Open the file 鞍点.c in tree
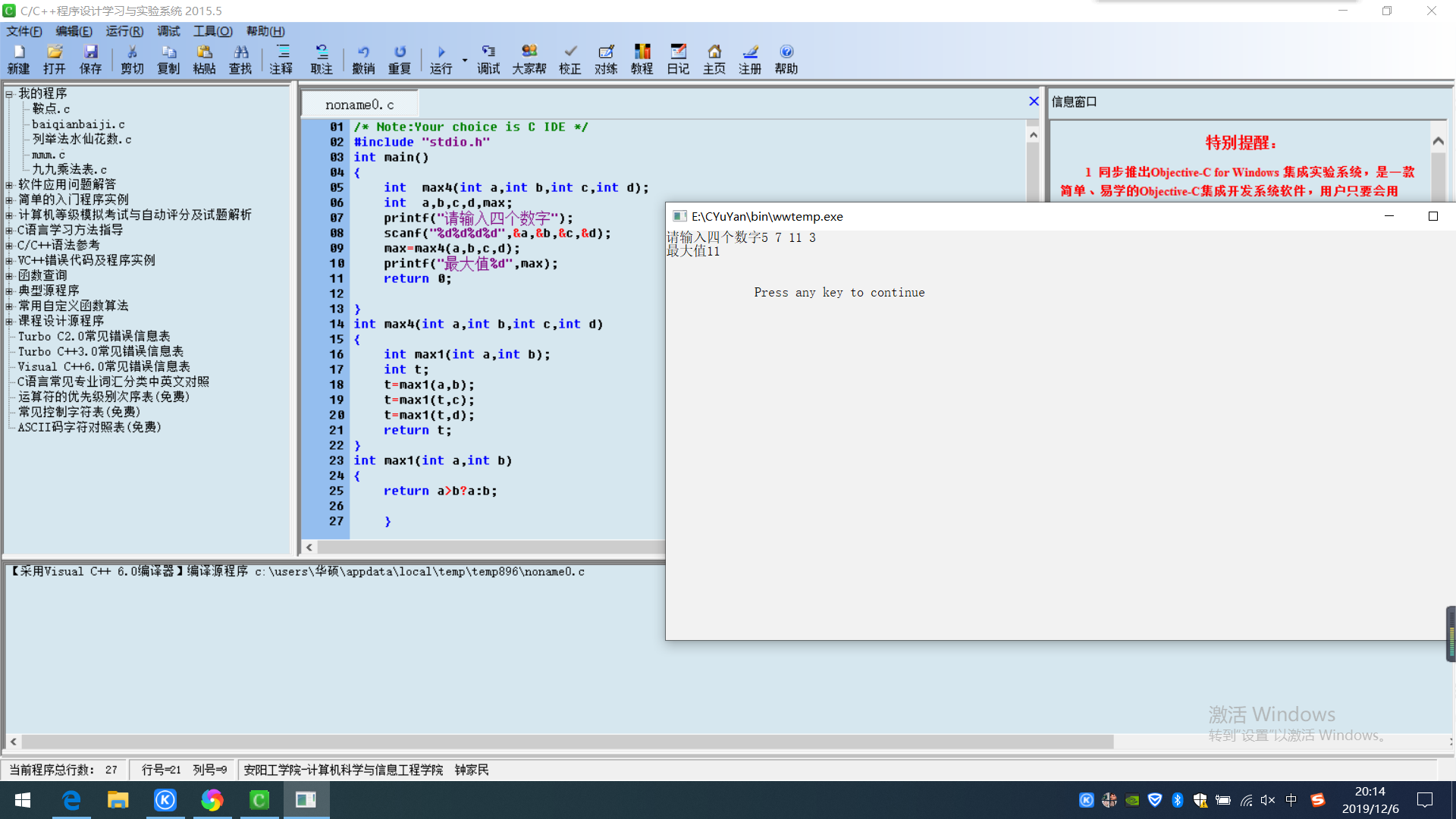Image resolution: width=1456 pixels, height=819 pixels. coord(51,109)
